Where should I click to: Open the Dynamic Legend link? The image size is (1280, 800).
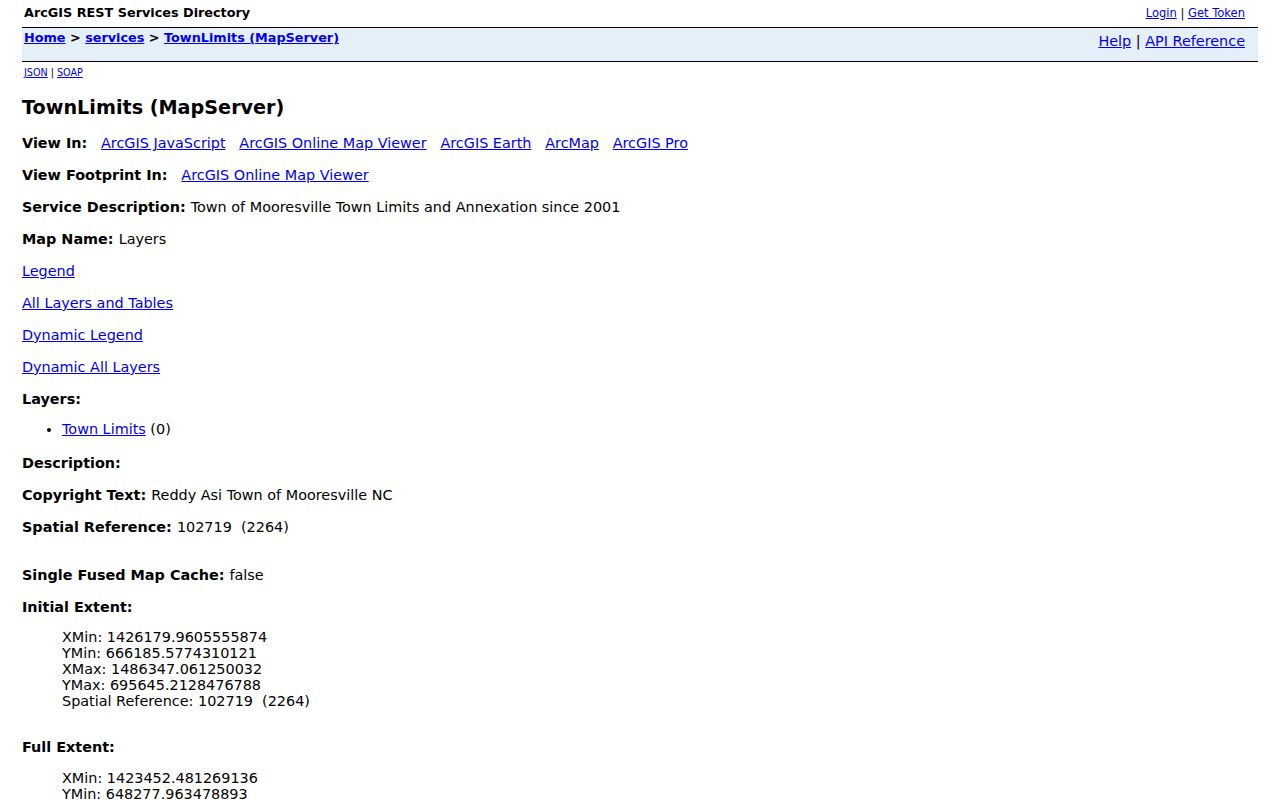pyautogui.click(x=82, y=335)
